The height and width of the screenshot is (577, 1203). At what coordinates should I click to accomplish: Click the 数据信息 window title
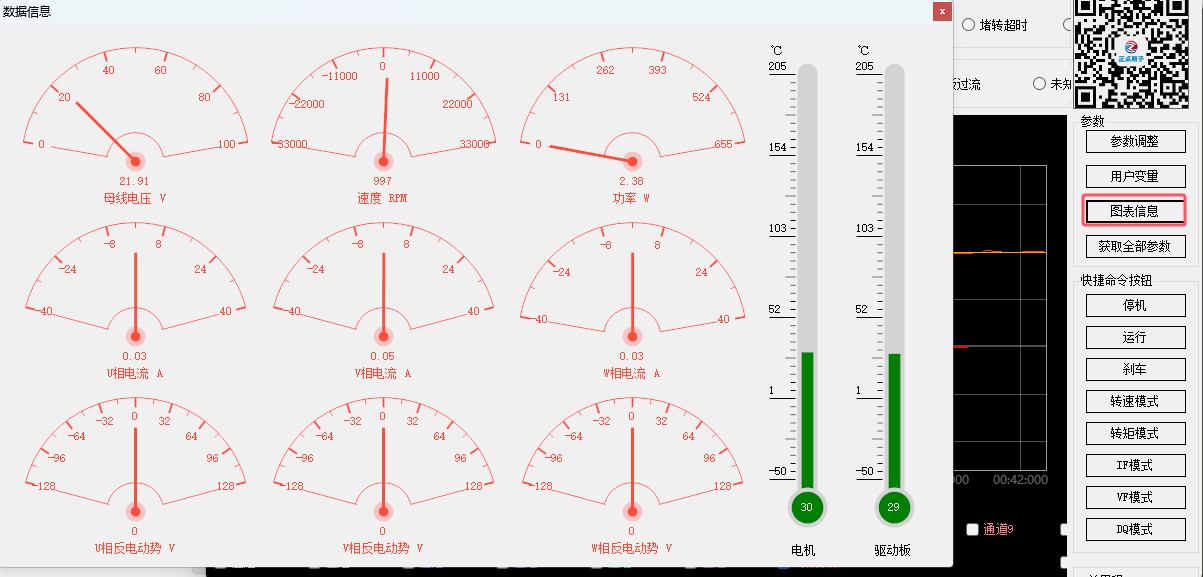click(27, 12)
